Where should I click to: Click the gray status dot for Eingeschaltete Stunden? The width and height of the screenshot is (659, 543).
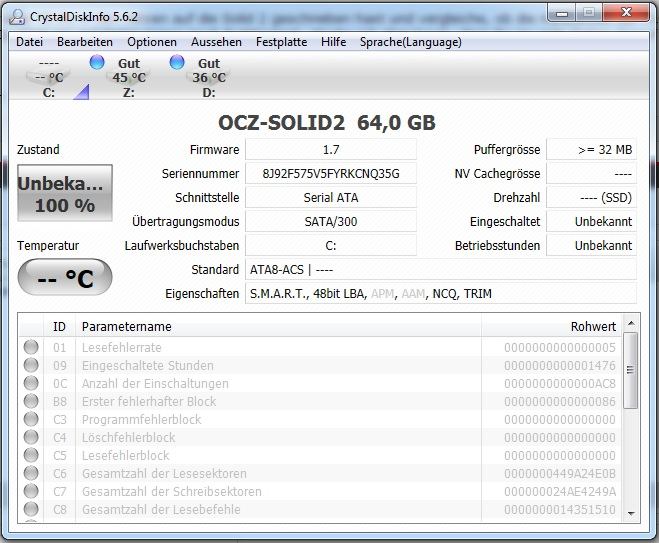(x=31, y=365)
